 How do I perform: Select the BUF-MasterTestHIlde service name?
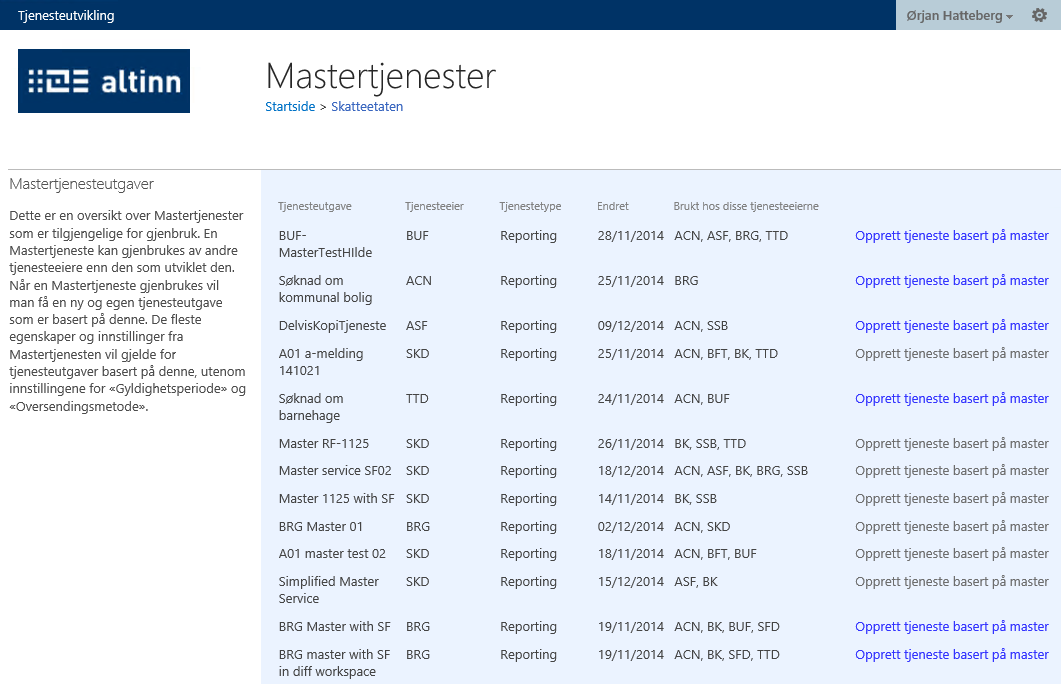(x=325, y=244)
